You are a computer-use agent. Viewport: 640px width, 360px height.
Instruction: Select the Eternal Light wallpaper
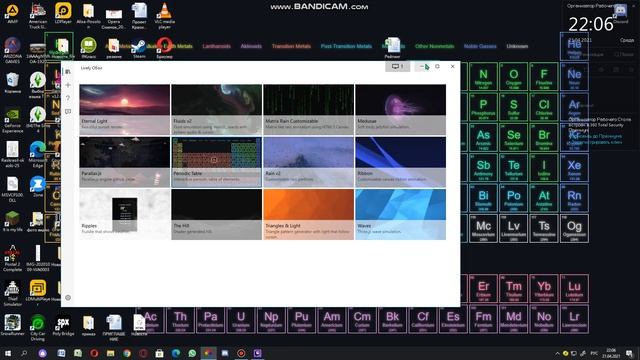[124, 109]
